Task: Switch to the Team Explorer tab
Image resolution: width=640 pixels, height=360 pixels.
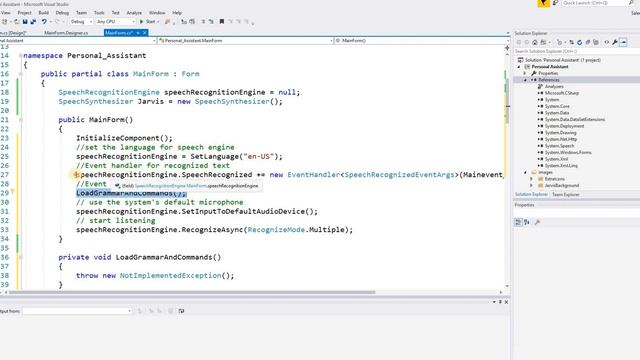Action: pyautogui.click(x=566, y=195)
